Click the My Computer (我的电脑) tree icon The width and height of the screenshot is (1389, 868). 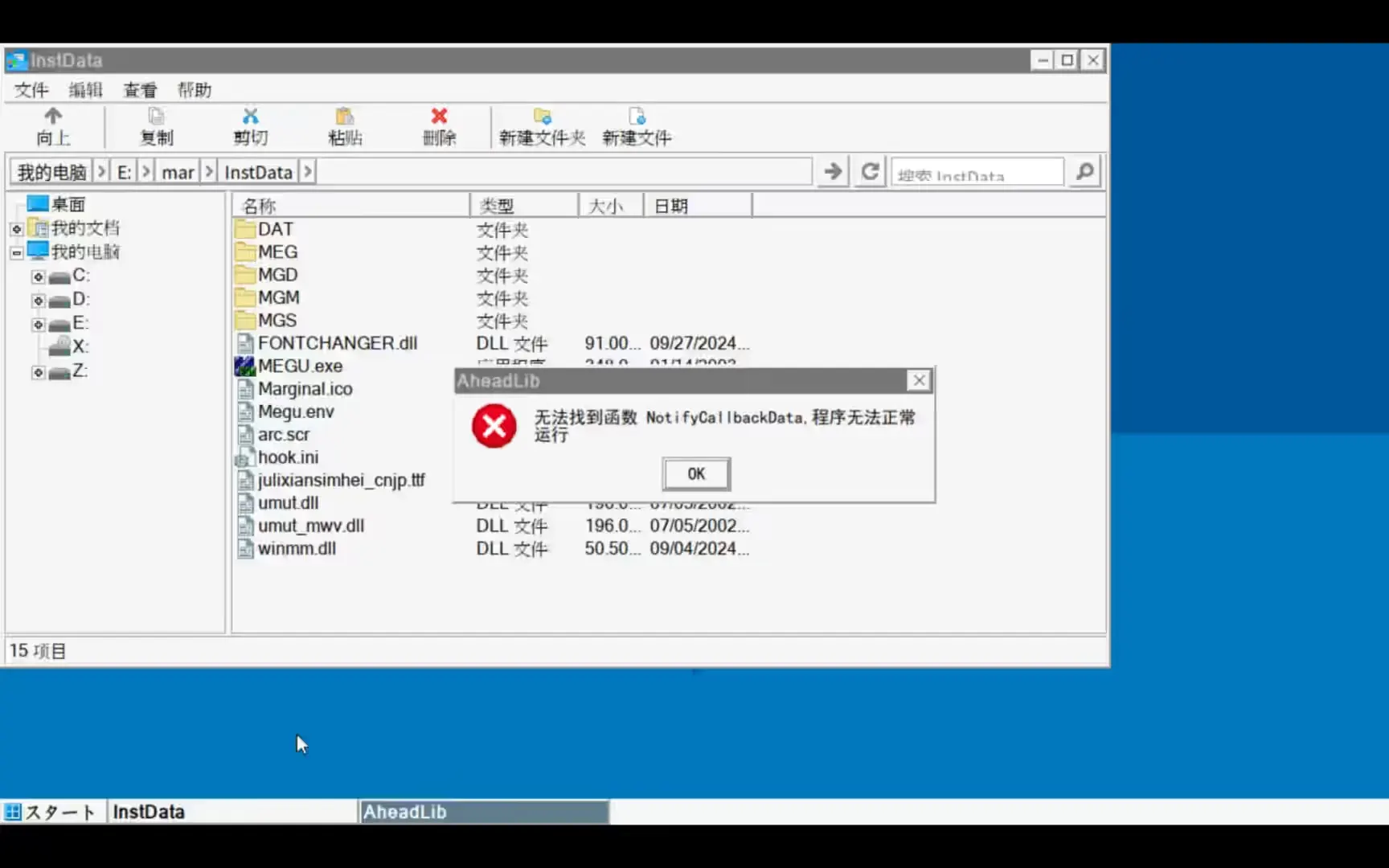[x=38, y=251]
